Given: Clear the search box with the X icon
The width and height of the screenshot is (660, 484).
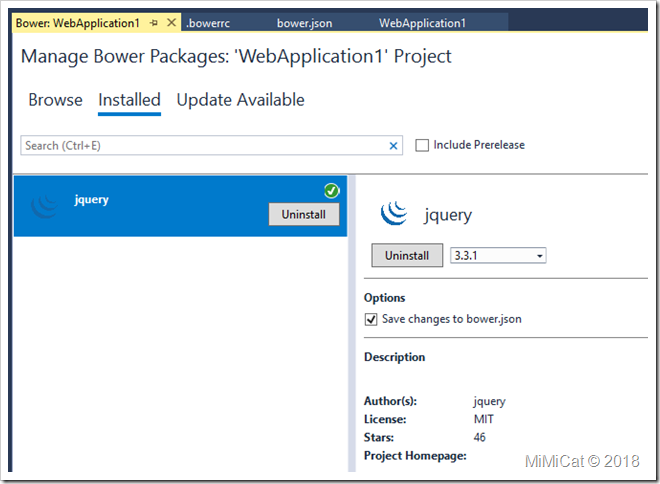Looking at the screenshot, I should 393,146.
